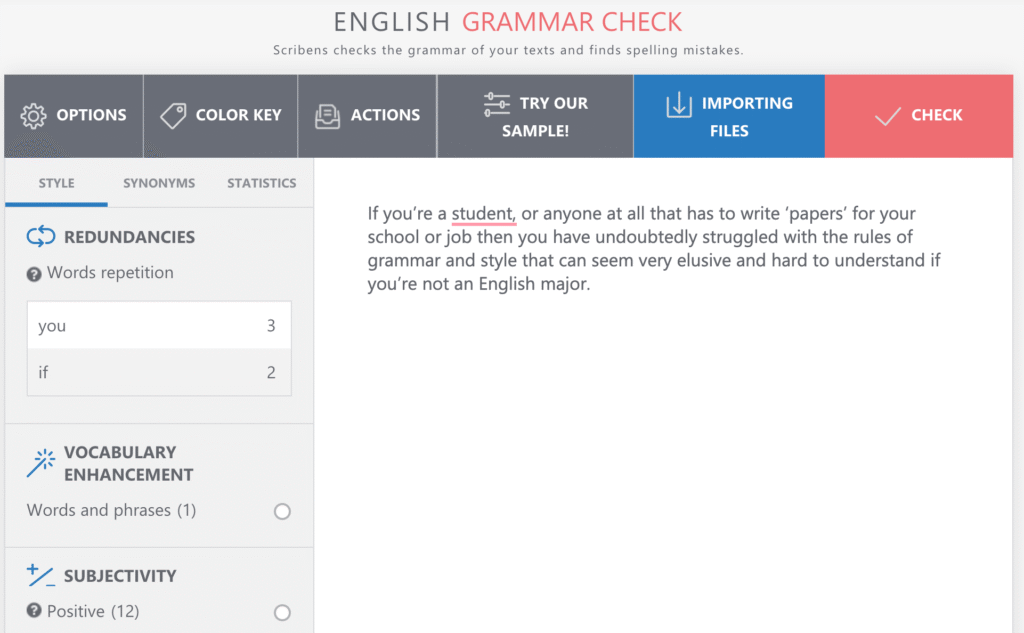
Task: Click the Try Our Sample sliders icon
Action: [x=496, y=105]
